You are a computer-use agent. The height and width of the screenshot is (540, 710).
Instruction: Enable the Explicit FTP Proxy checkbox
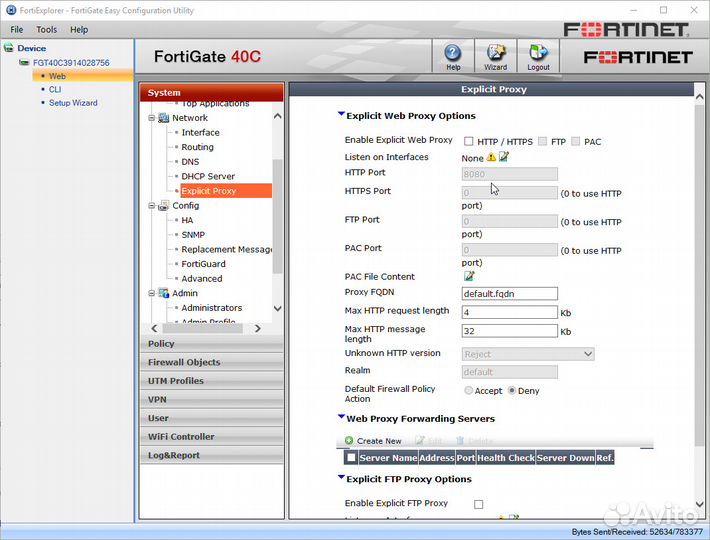click(x=478, y=504)
